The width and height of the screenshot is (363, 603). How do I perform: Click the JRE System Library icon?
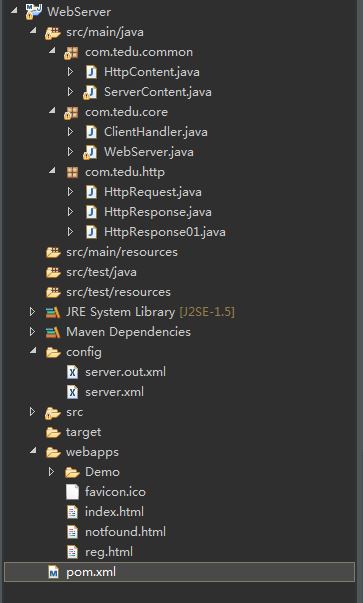(x=53, y=312)
